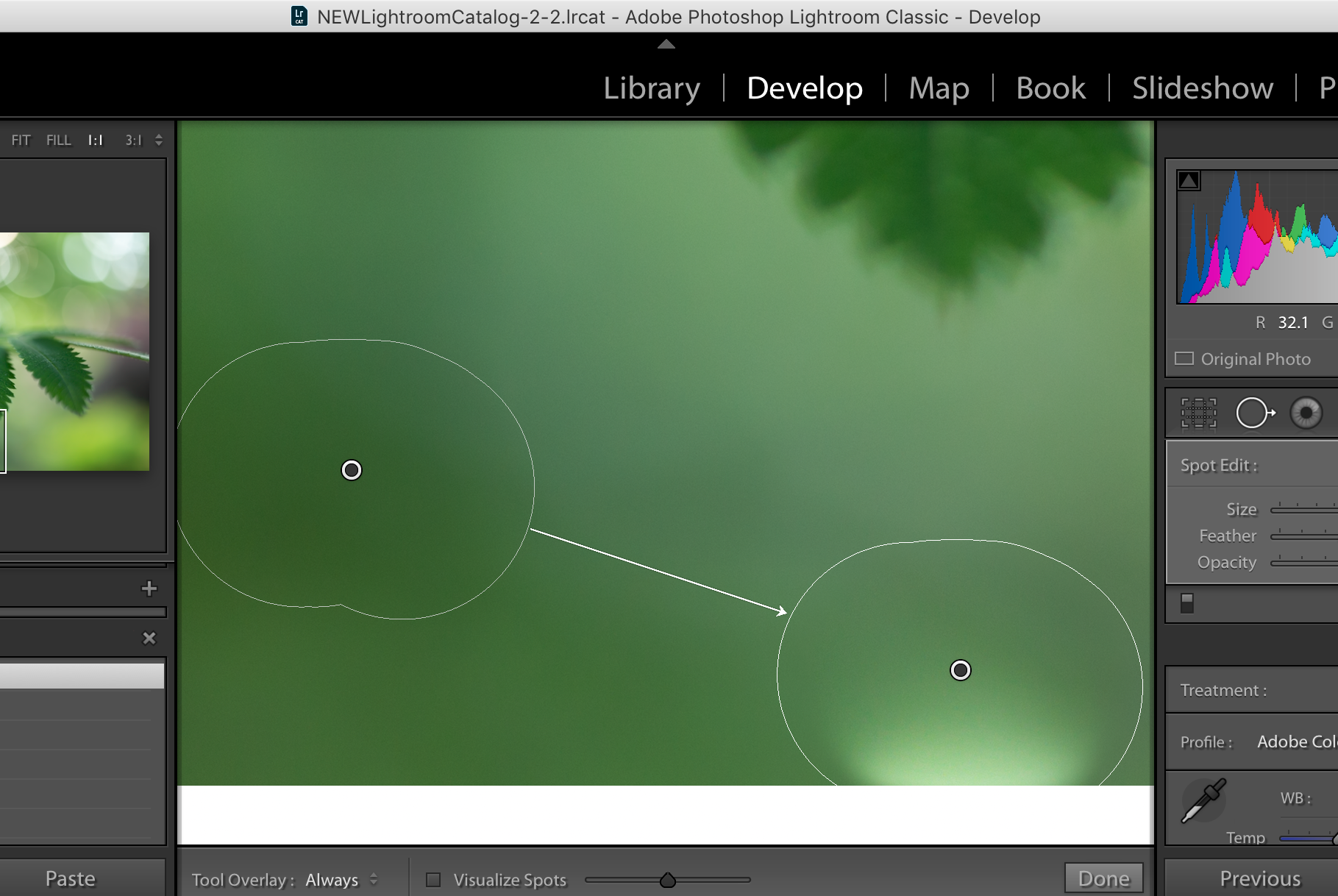Switch to the Library module
The height and width of the screenshot is (896, 1338).
coord(652,88)
